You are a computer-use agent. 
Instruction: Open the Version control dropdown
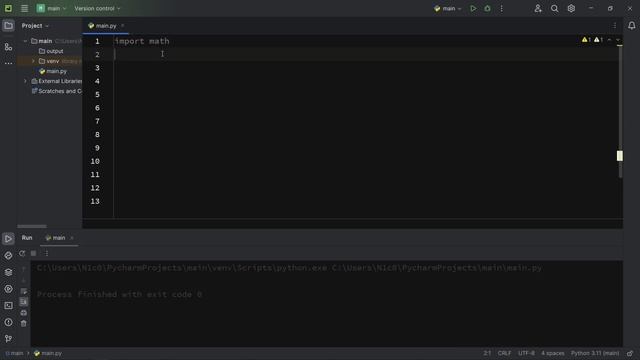point(97,8)
